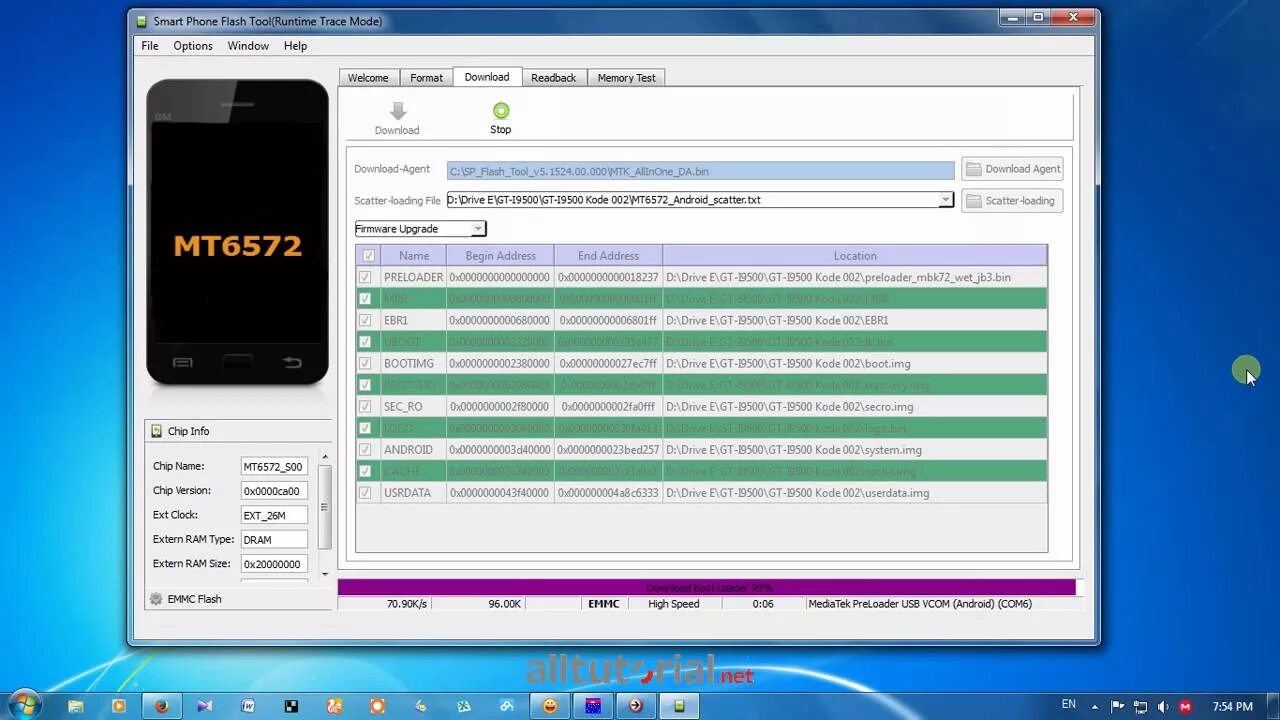The width and height of the screenshot is (1280, 720).
Task: Open the Window menu
Action: point(248,46)
